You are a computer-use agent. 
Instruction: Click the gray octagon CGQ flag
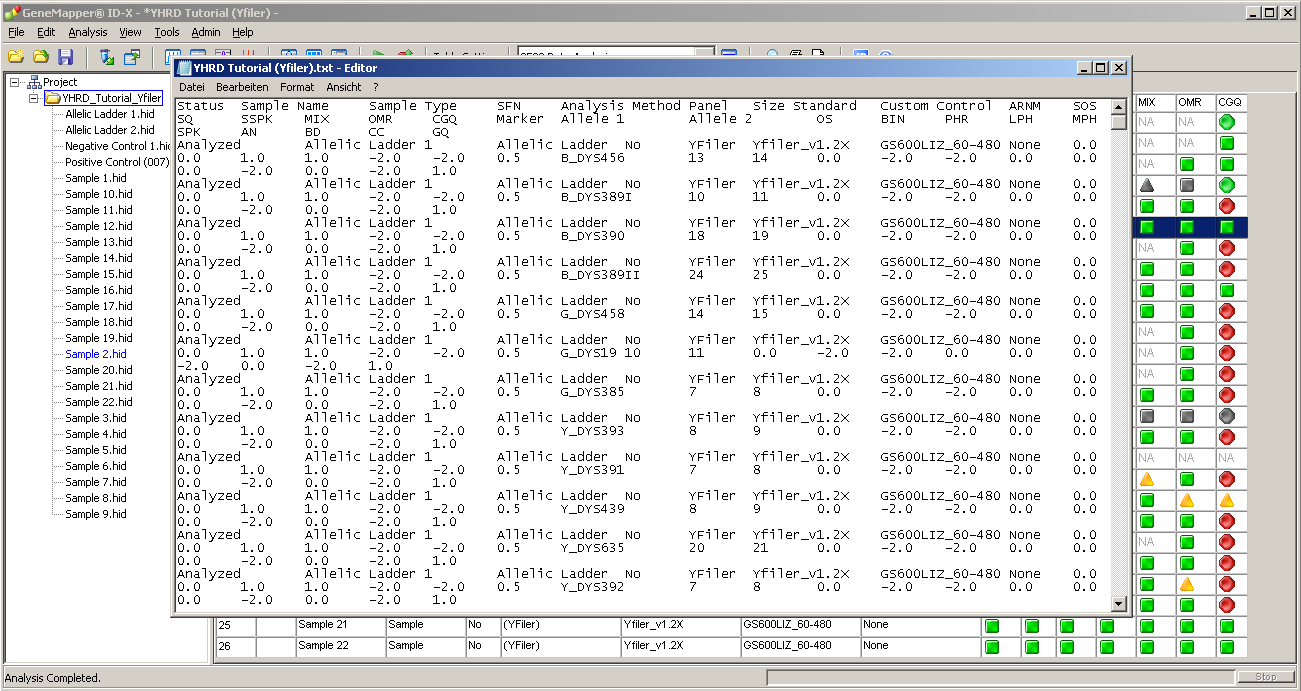coord(1227,416)
